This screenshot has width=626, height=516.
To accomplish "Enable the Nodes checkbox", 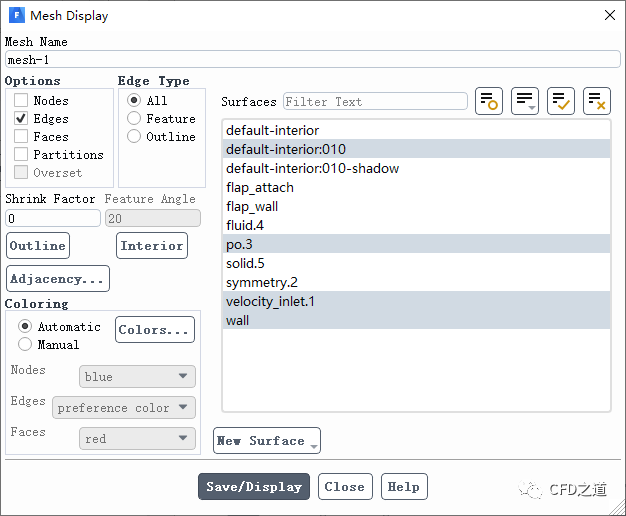I will tap(21, 101).
